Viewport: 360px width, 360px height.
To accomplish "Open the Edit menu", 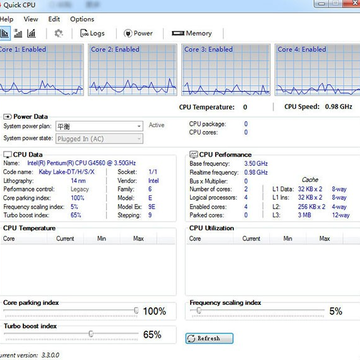I will tap(54, 19).
